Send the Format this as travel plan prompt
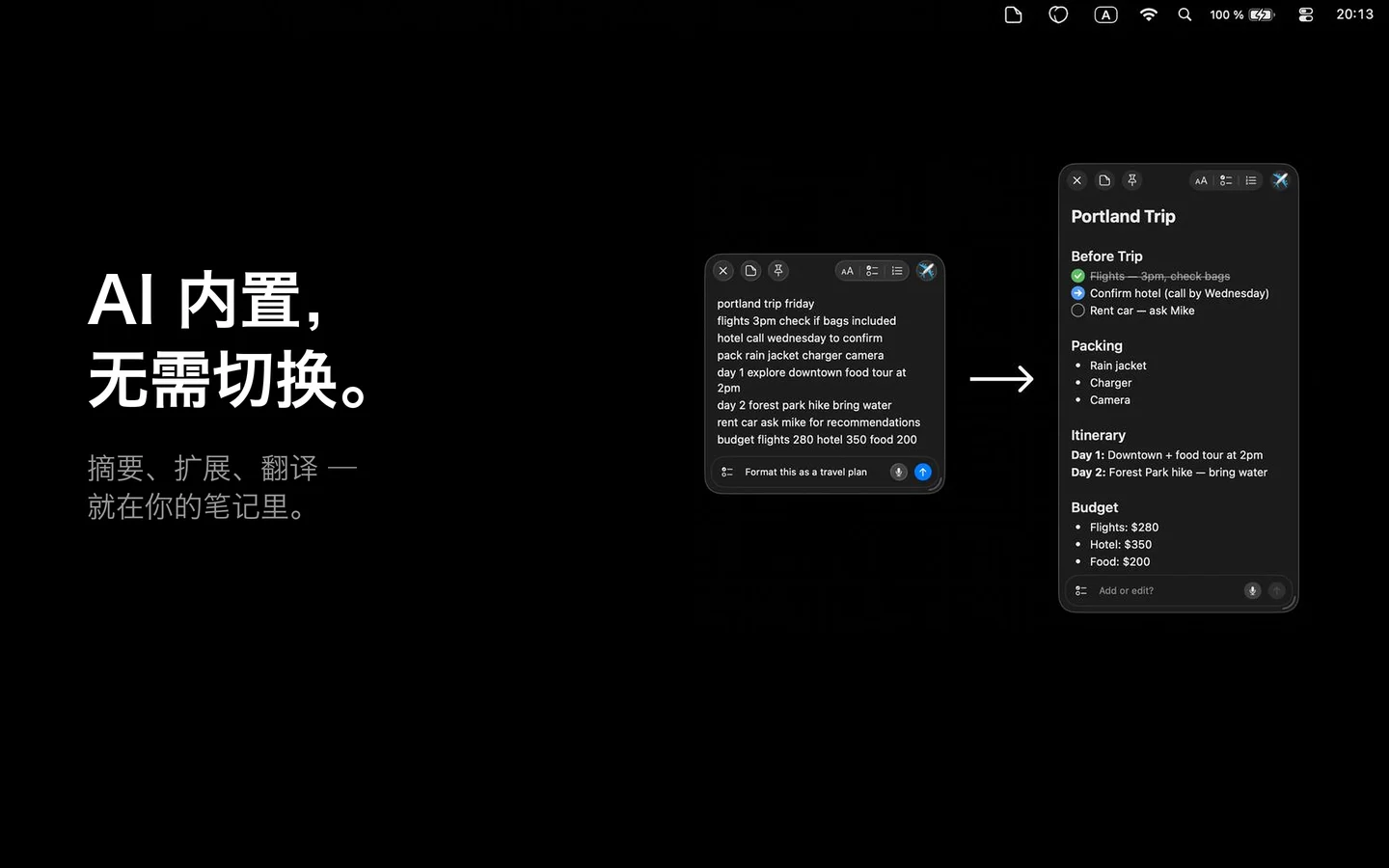The image size is (1389, 868). pos(923,472)
